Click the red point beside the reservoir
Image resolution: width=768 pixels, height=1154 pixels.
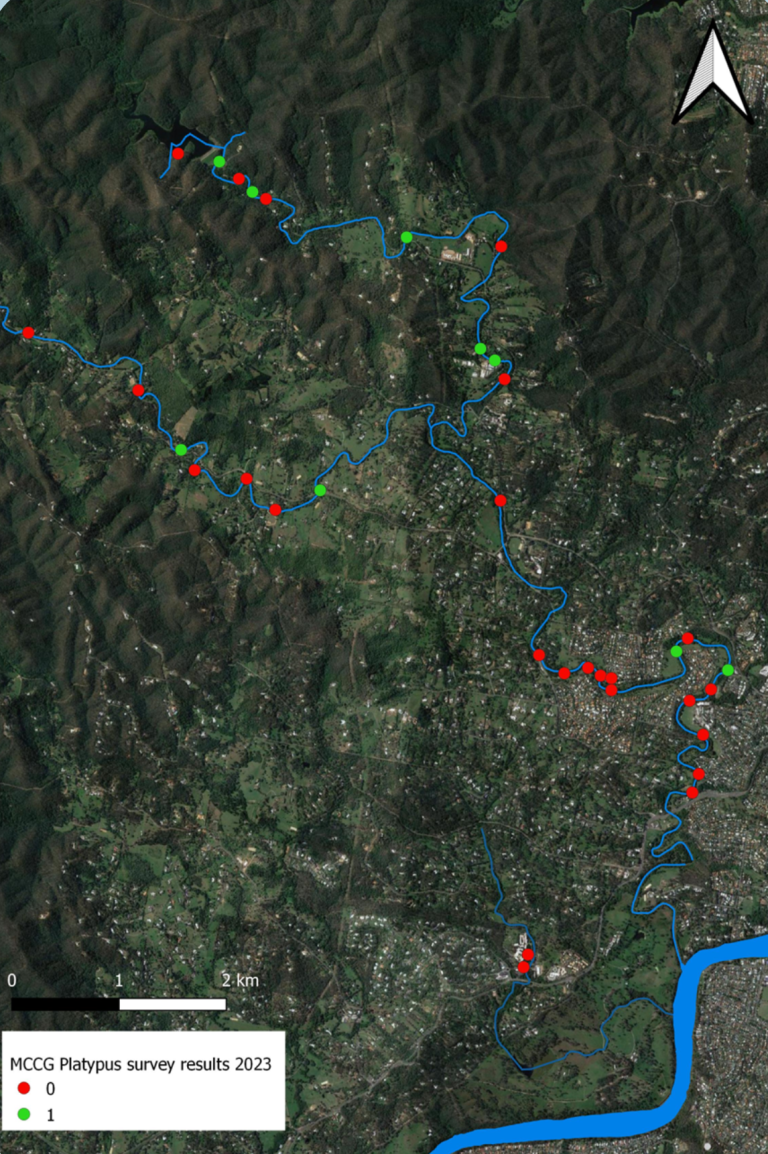[178, 154]
